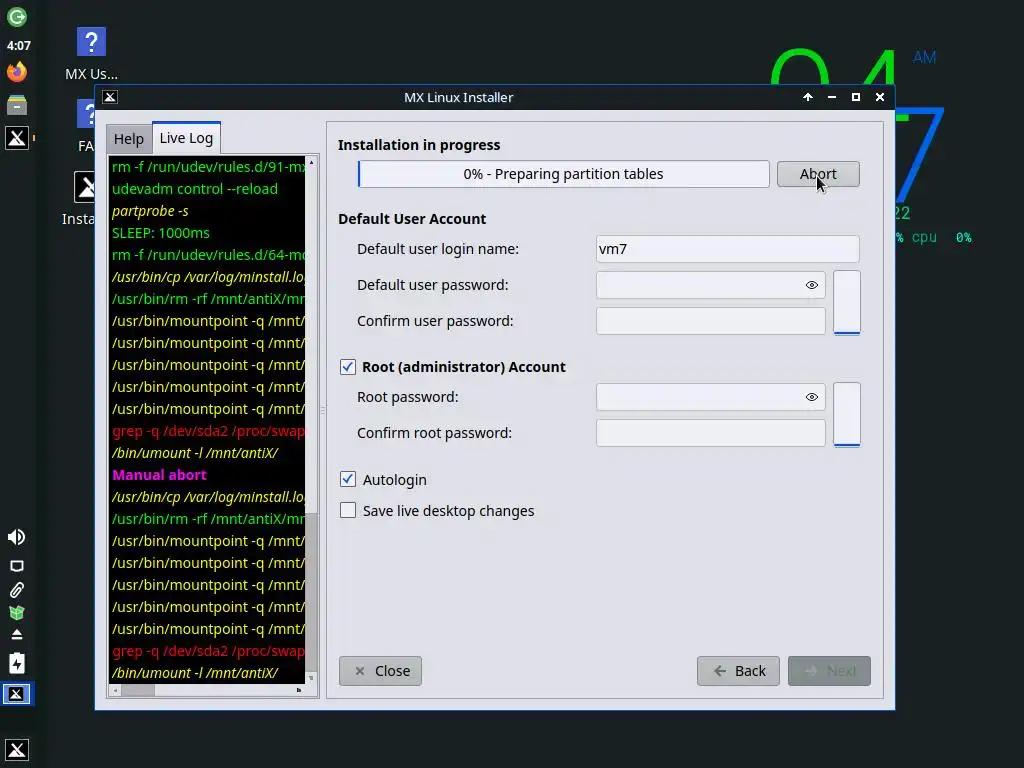Click the live log scroll down arrow
Screen dimensions: 1024x768
[x=311, y=678]
